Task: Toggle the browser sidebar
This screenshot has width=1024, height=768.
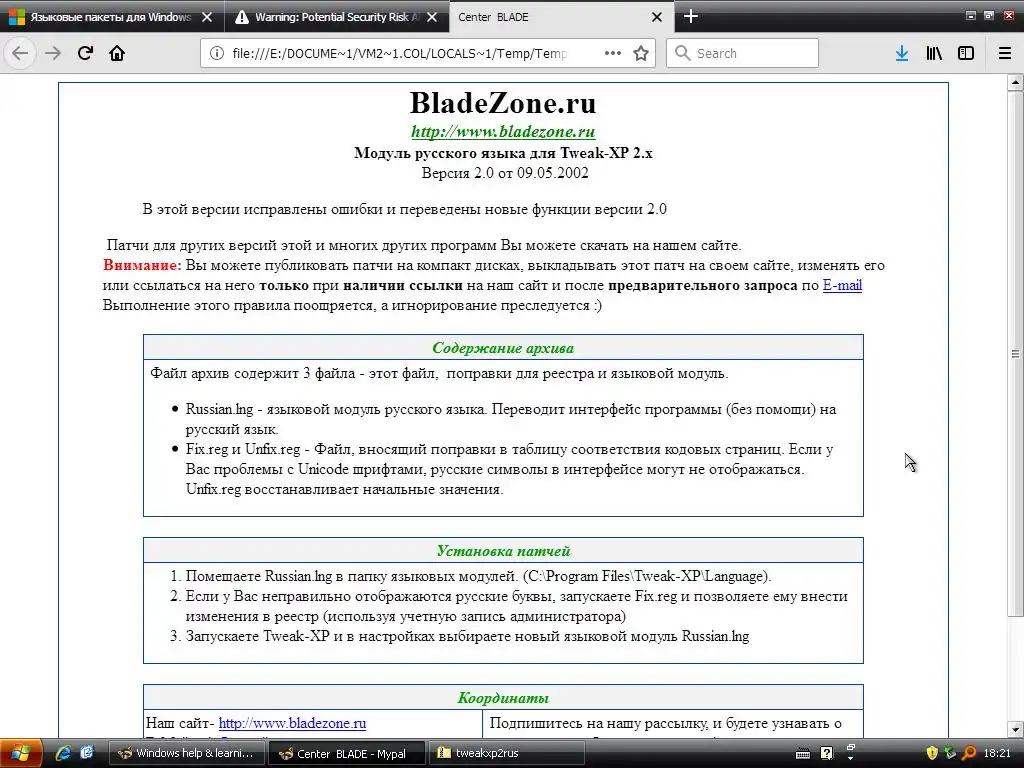Action: point(966,53)
